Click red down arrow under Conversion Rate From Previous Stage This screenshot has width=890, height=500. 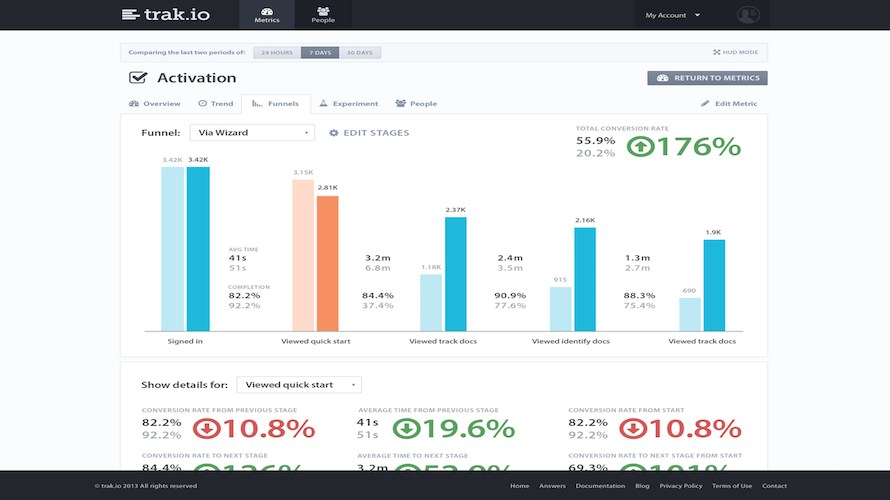tap(207, 428)
